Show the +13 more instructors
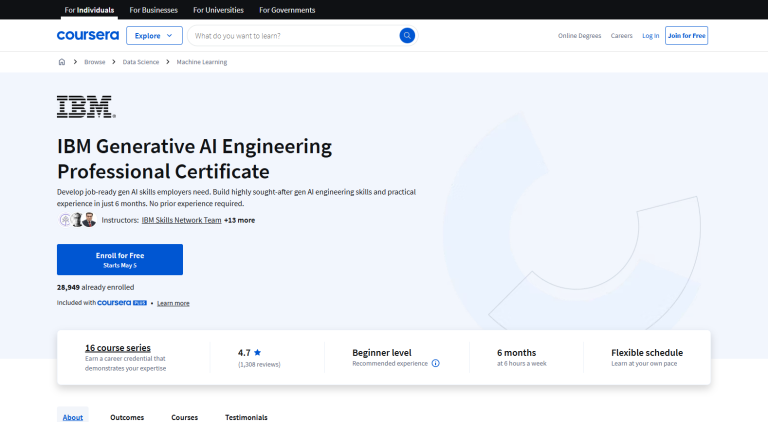Screen dimensions: 768x422 240,220
